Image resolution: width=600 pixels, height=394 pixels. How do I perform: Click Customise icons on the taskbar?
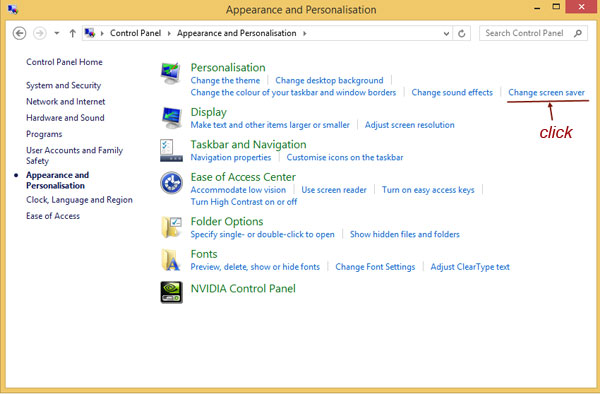[345, 158]
